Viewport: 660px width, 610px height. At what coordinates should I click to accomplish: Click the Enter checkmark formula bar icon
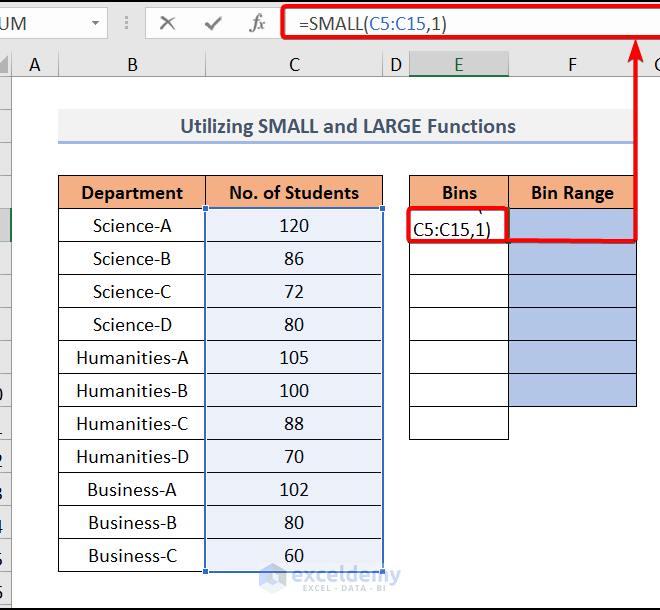point(213,23)
